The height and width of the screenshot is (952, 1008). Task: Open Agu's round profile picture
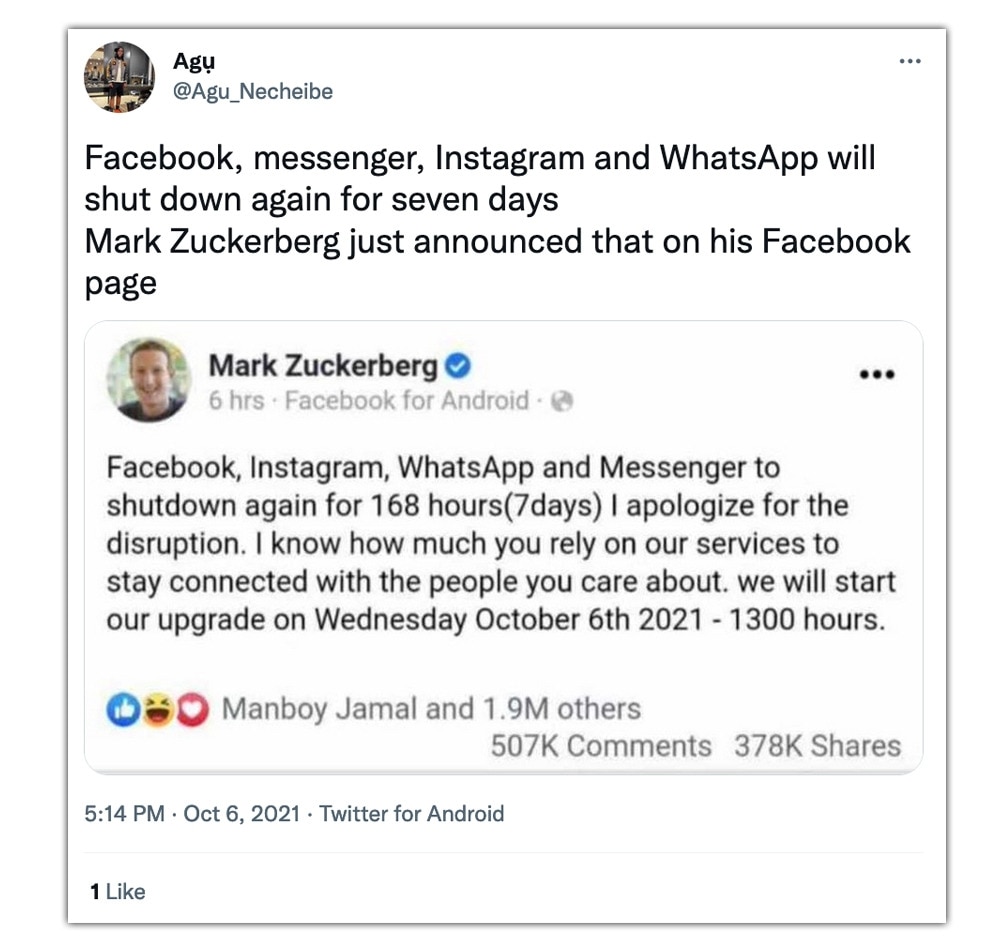pos(120,77)
